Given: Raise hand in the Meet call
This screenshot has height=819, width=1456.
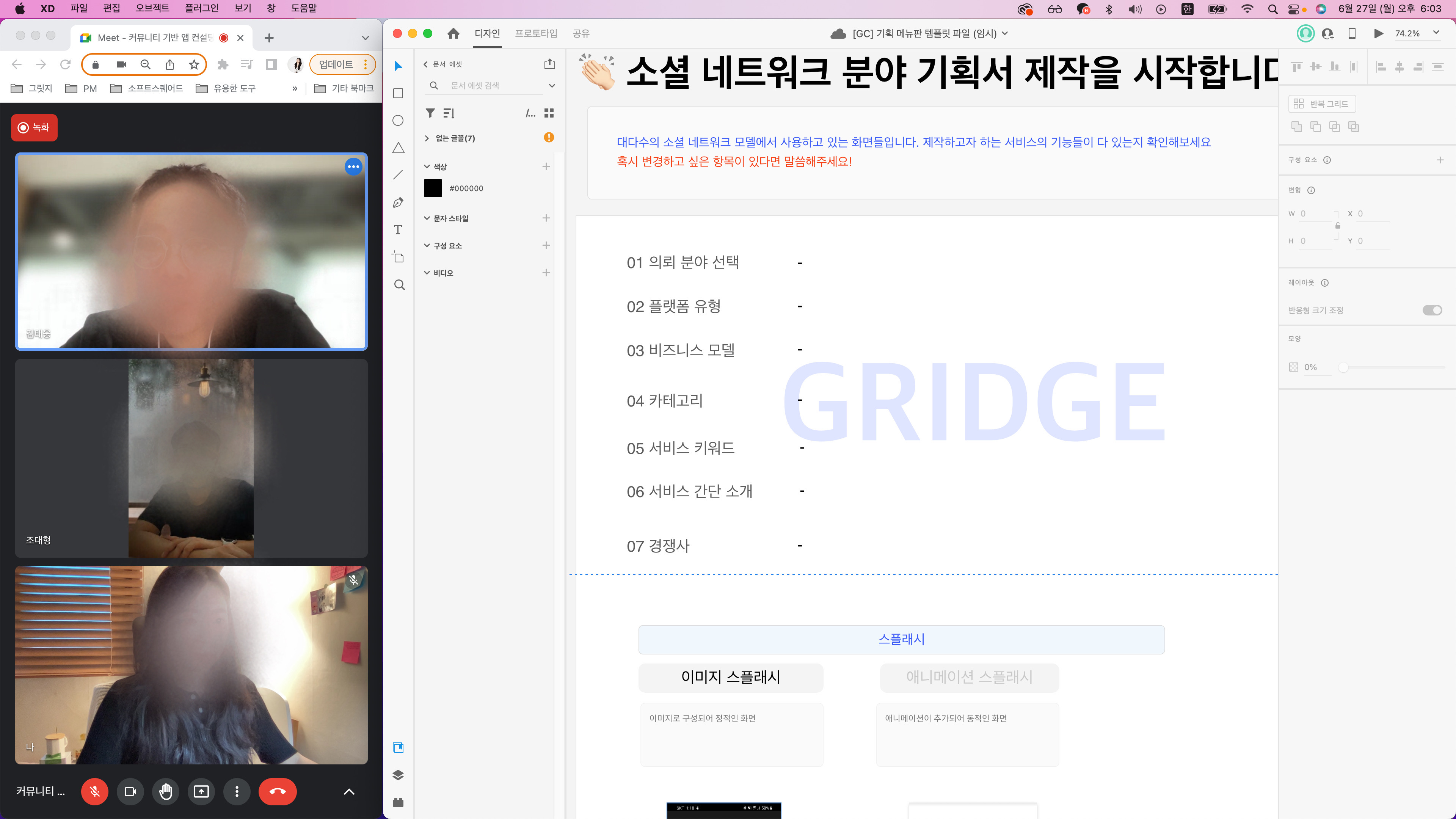Looking at the screenshot, I should point(166,791).
